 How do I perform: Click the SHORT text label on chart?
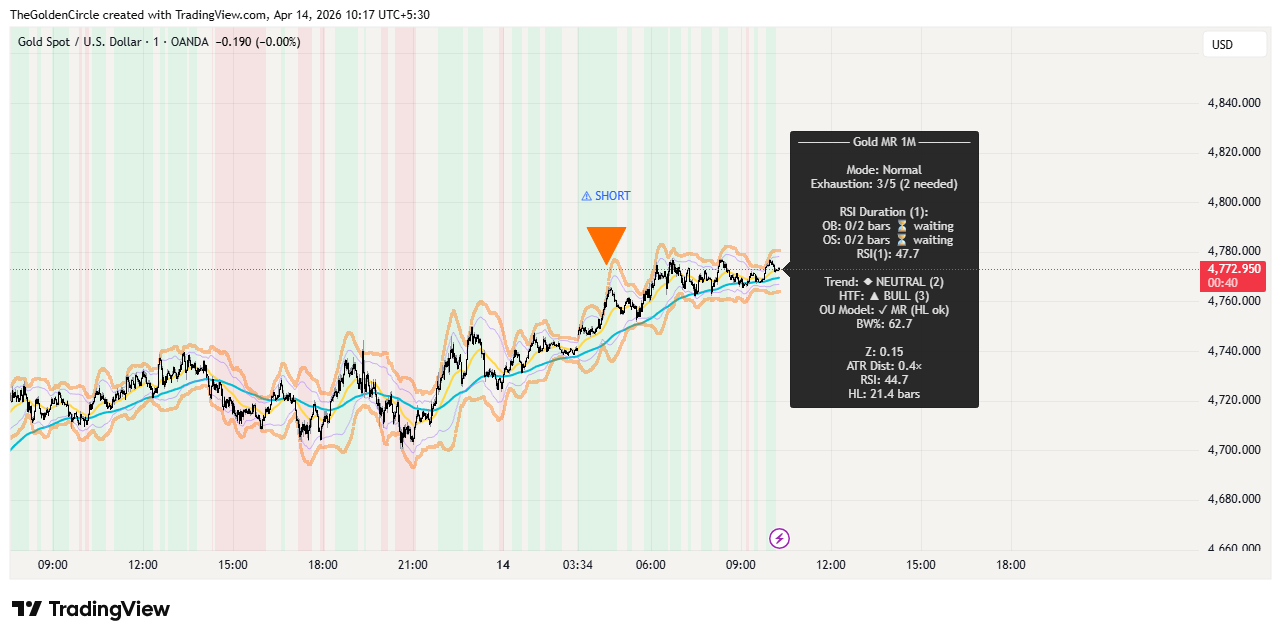pyautogui.click(x=611, y=195)
